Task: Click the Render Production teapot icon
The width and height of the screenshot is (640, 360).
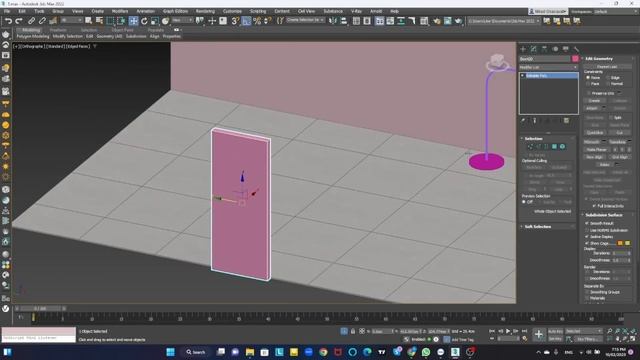Action: [458, 21]
